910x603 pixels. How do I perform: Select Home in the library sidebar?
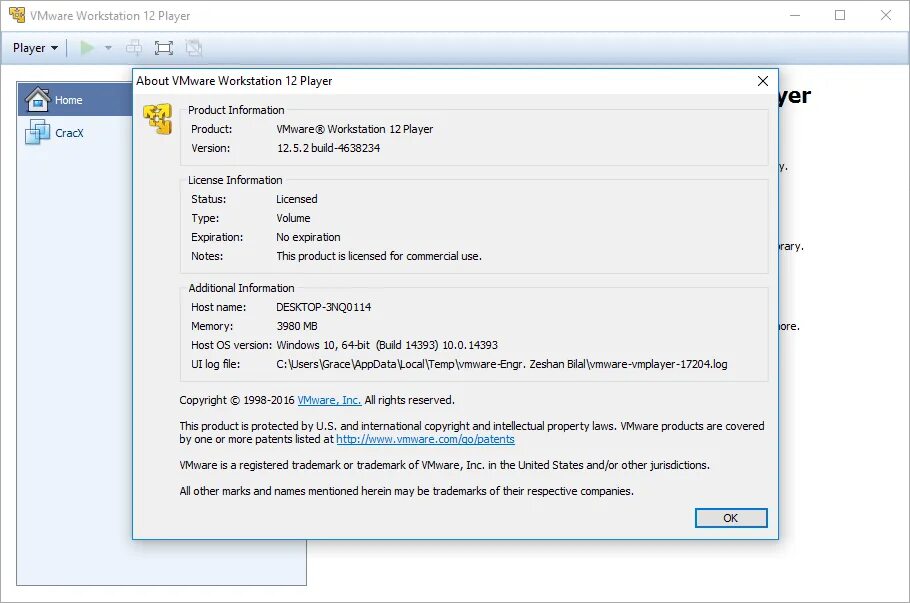(75, 99)
